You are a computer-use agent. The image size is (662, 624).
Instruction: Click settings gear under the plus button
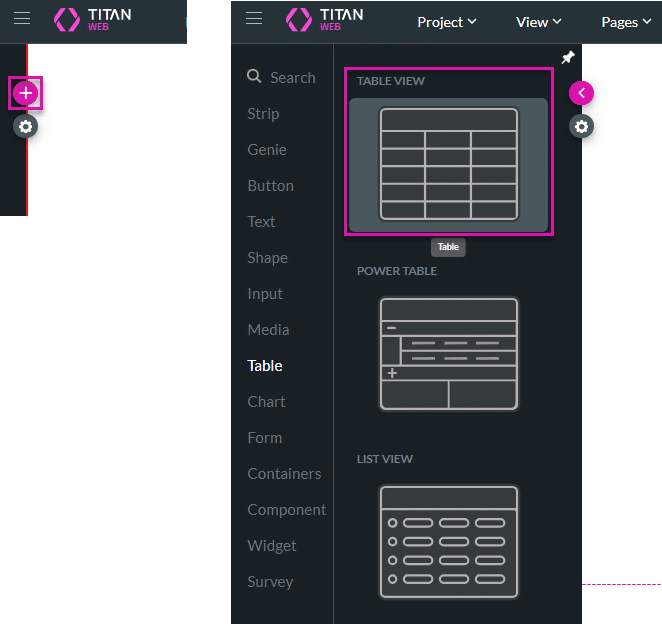(26, 126)
